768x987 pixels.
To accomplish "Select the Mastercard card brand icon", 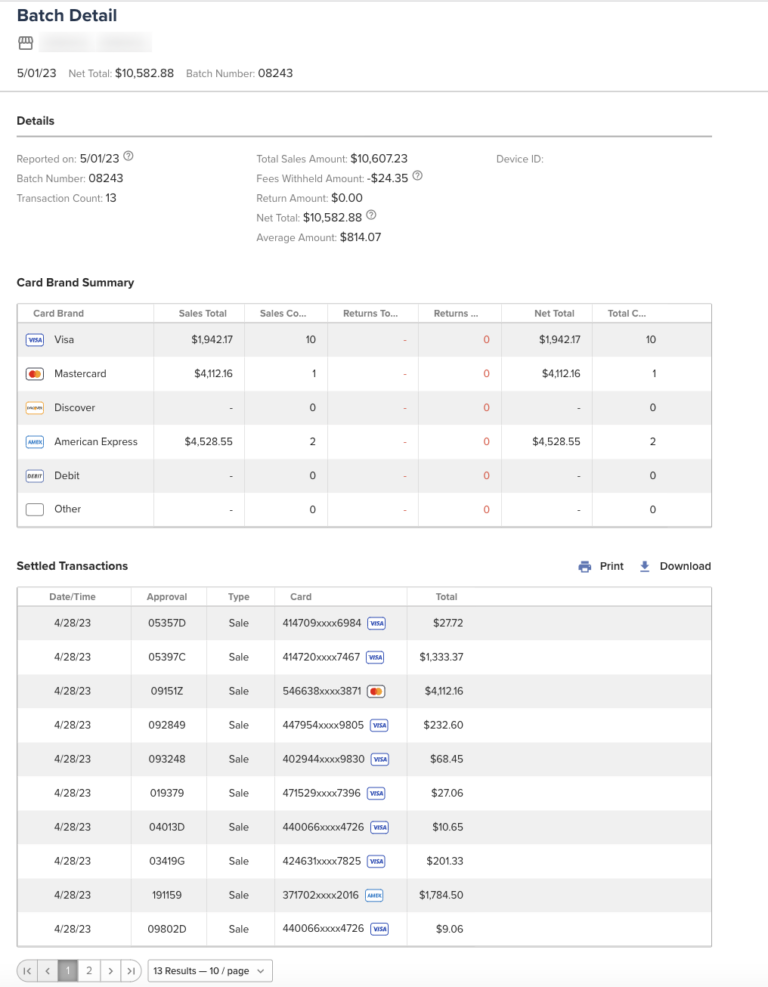I will (35, 374).
